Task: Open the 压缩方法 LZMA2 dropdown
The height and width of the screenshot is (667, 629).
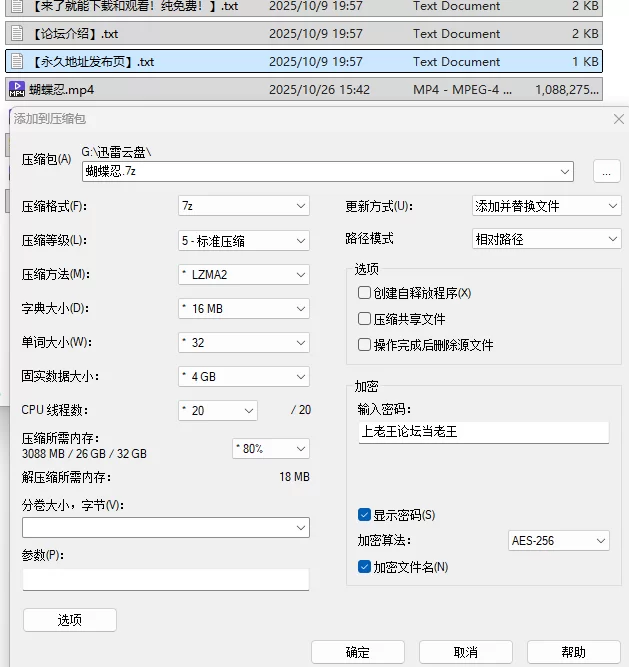Action: click(x=243, y=274)
